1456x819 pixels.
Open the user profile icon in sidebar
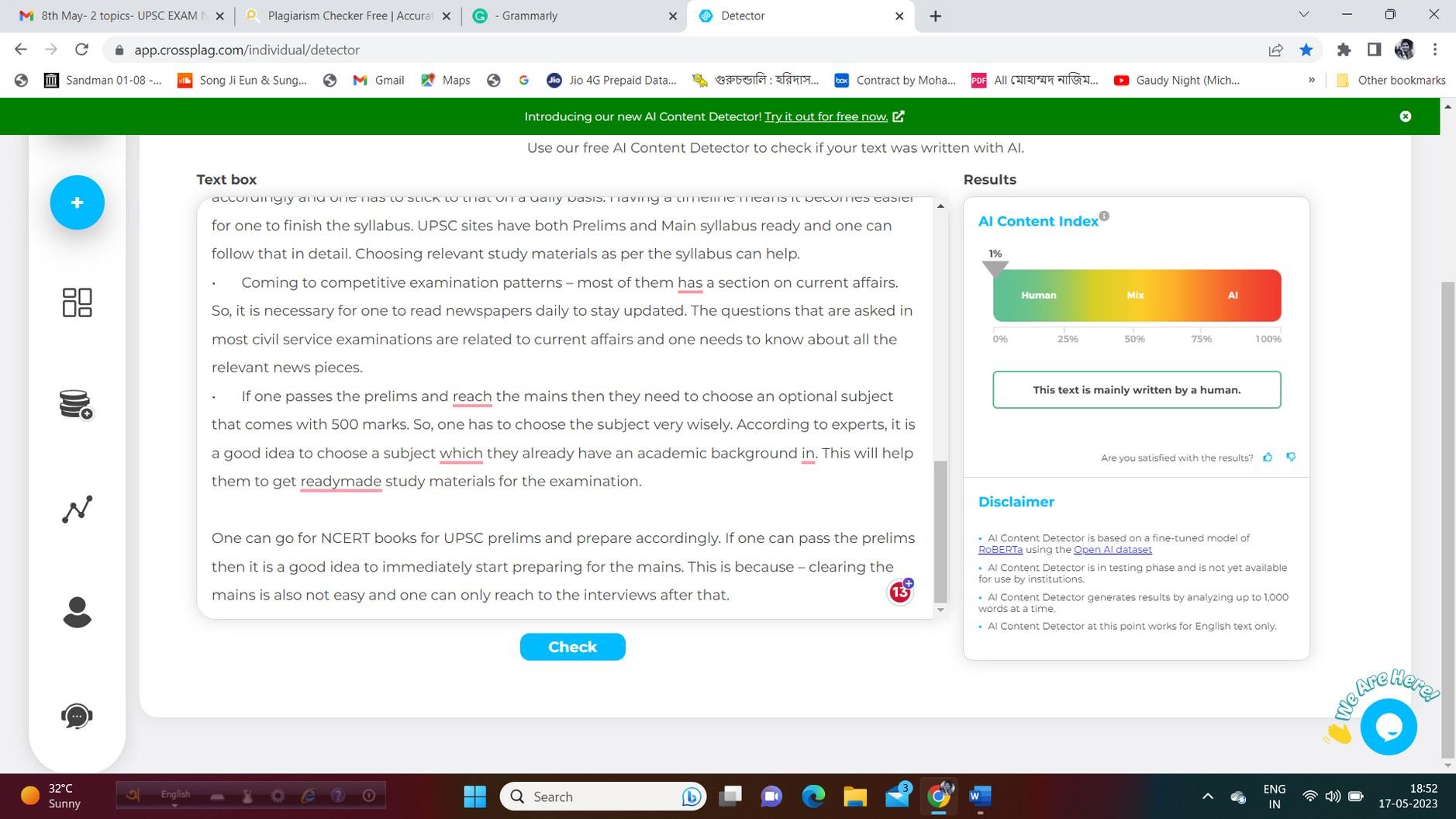tap(77, 612)
